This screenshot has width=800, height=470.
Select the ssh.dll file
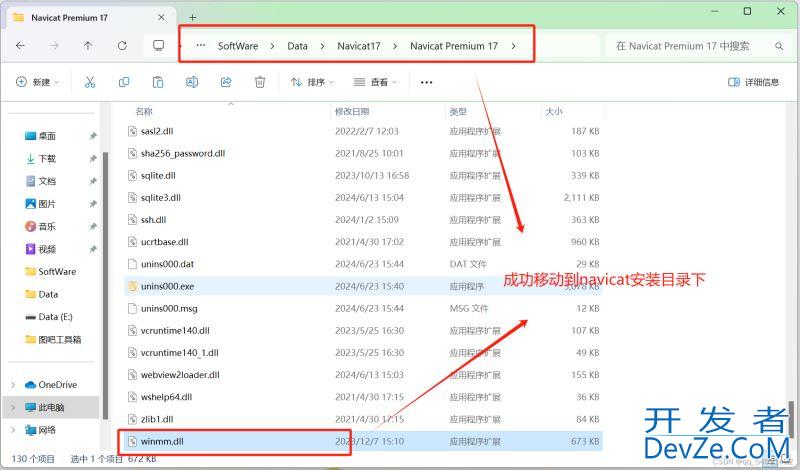(154, 220)
